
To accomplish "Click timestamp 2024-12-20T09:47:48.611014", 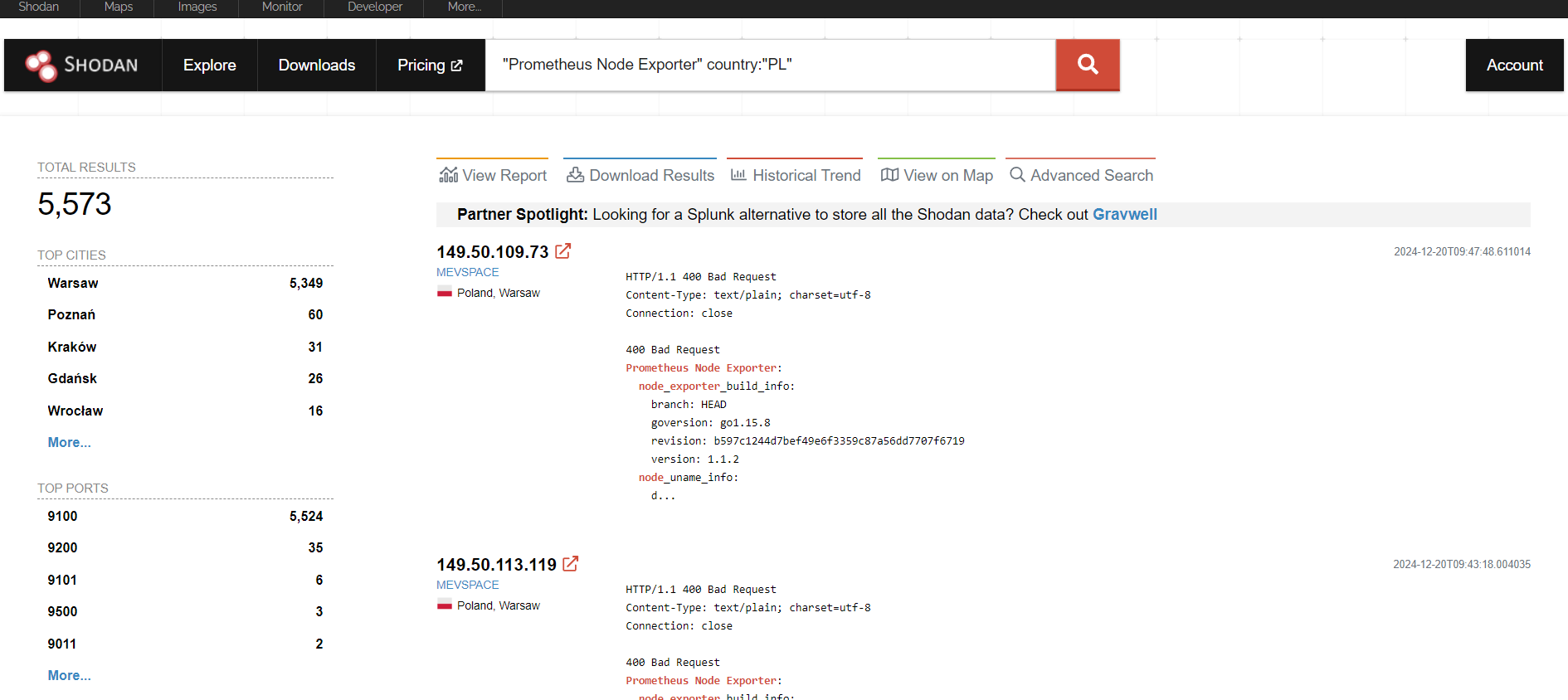I will (x=1462, y=251).
